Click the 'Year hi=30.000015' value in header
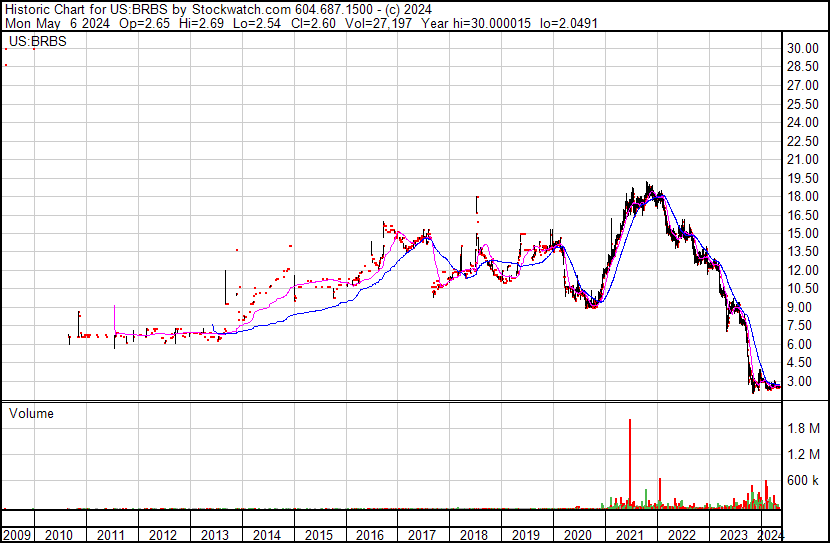The height and width of the screenshot is (543, 830). pos(476,24)
